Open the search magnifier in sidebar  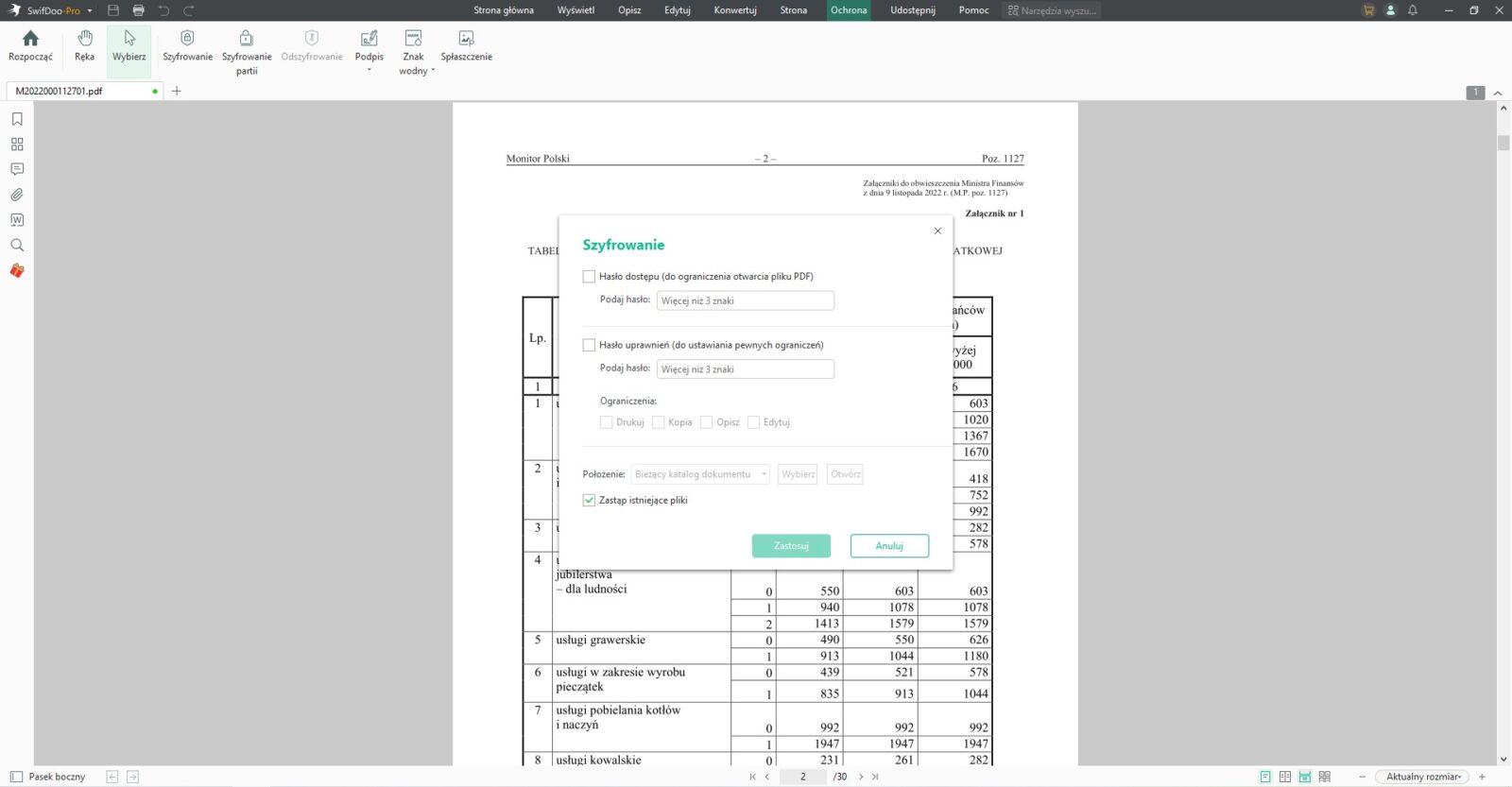click(x=17, y=245)
